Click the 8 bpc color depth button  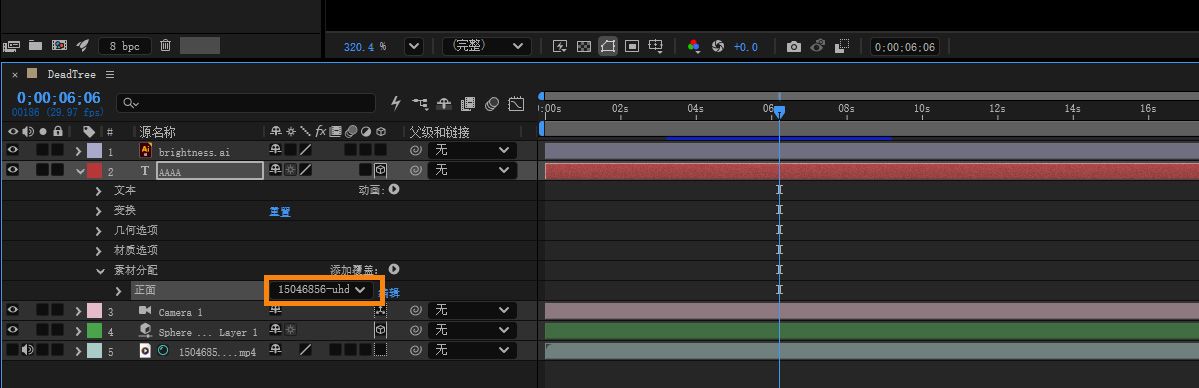pyautogui.click(x=125, y=46)
